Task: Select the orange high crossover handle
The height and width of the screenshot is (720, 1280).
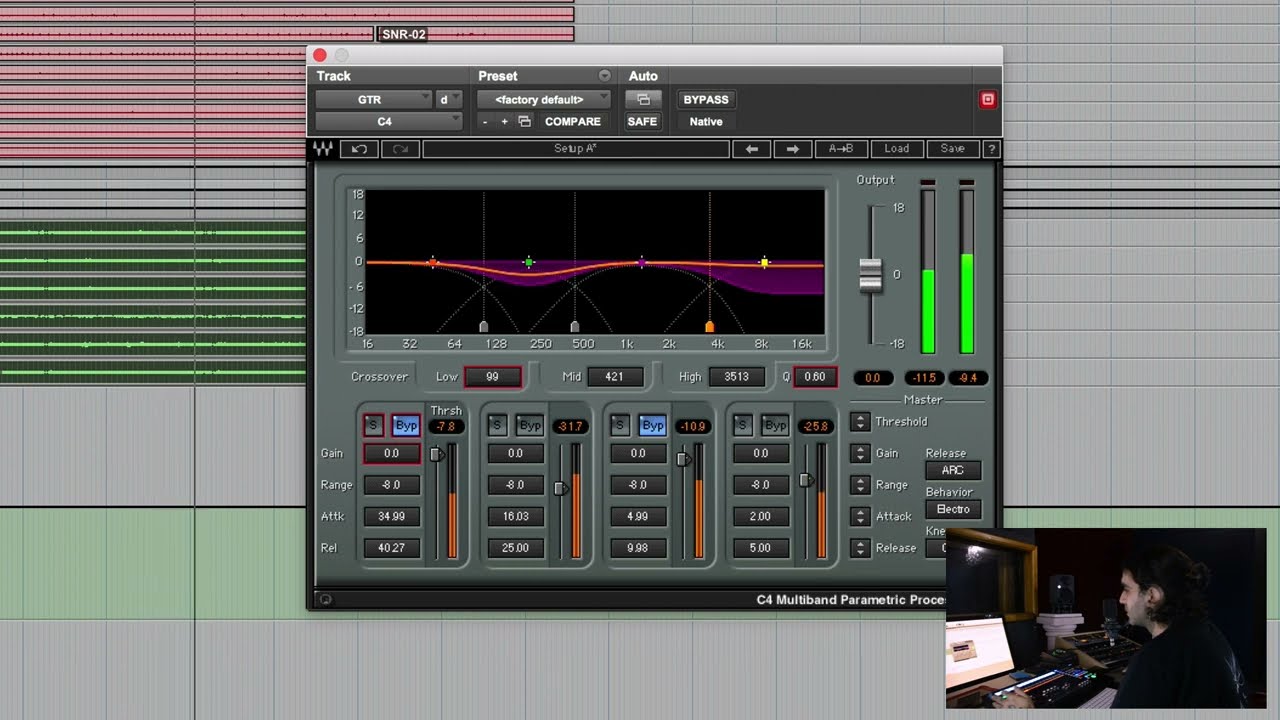Action: [709, 327]
